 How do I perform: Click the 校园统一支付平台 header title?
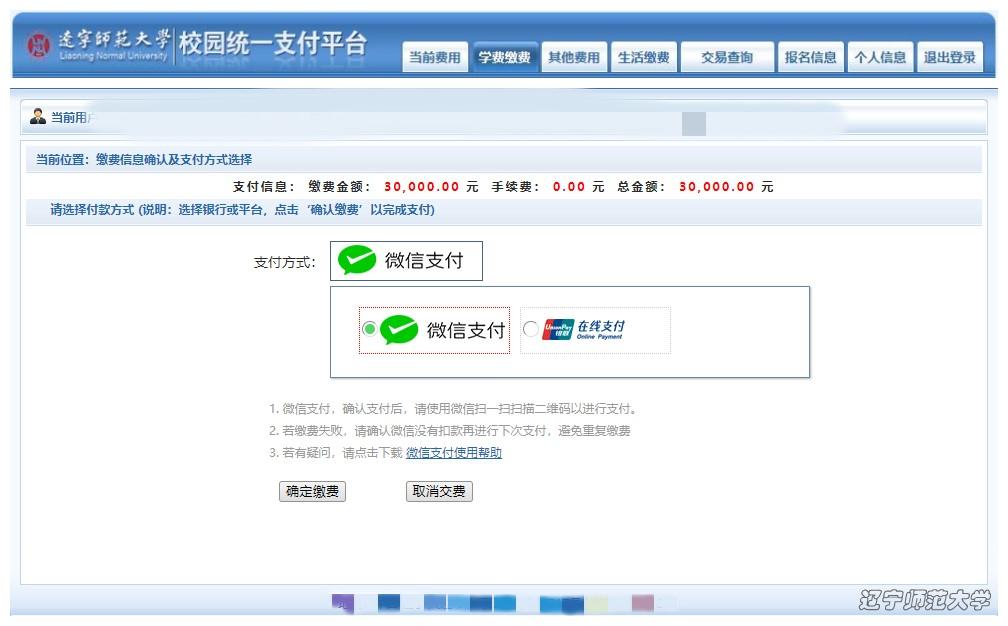[x=272, y=44]
